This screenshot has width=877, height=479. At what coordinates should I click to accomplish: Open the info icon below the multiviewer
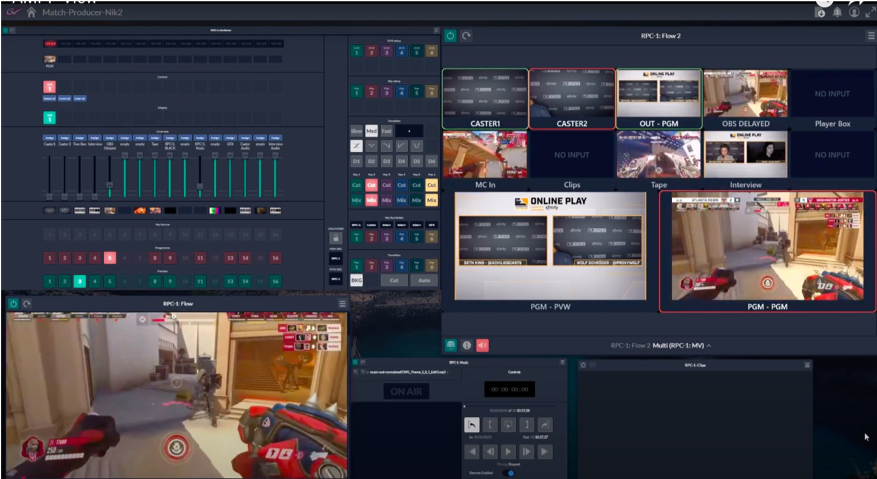pyautogui.click(x=466, y=345)
